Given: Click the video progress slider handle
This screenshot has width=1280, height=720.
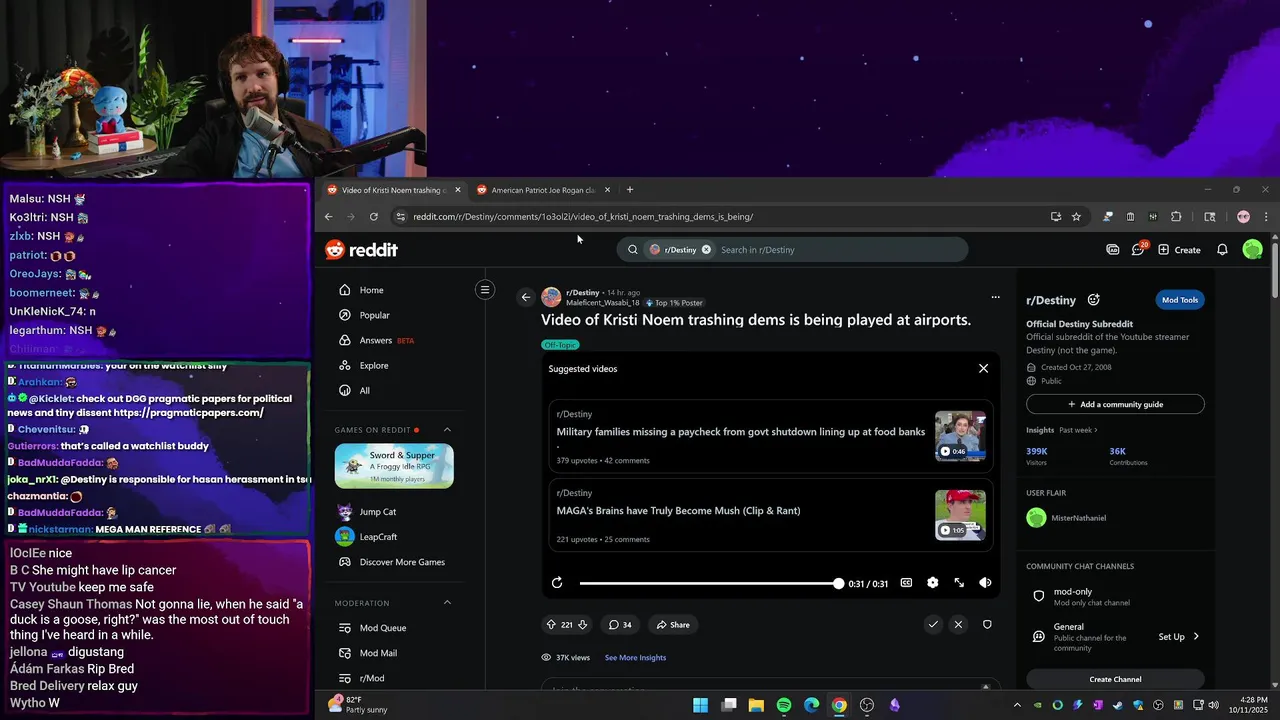Looking at the screenshot, I should point(838,583).
